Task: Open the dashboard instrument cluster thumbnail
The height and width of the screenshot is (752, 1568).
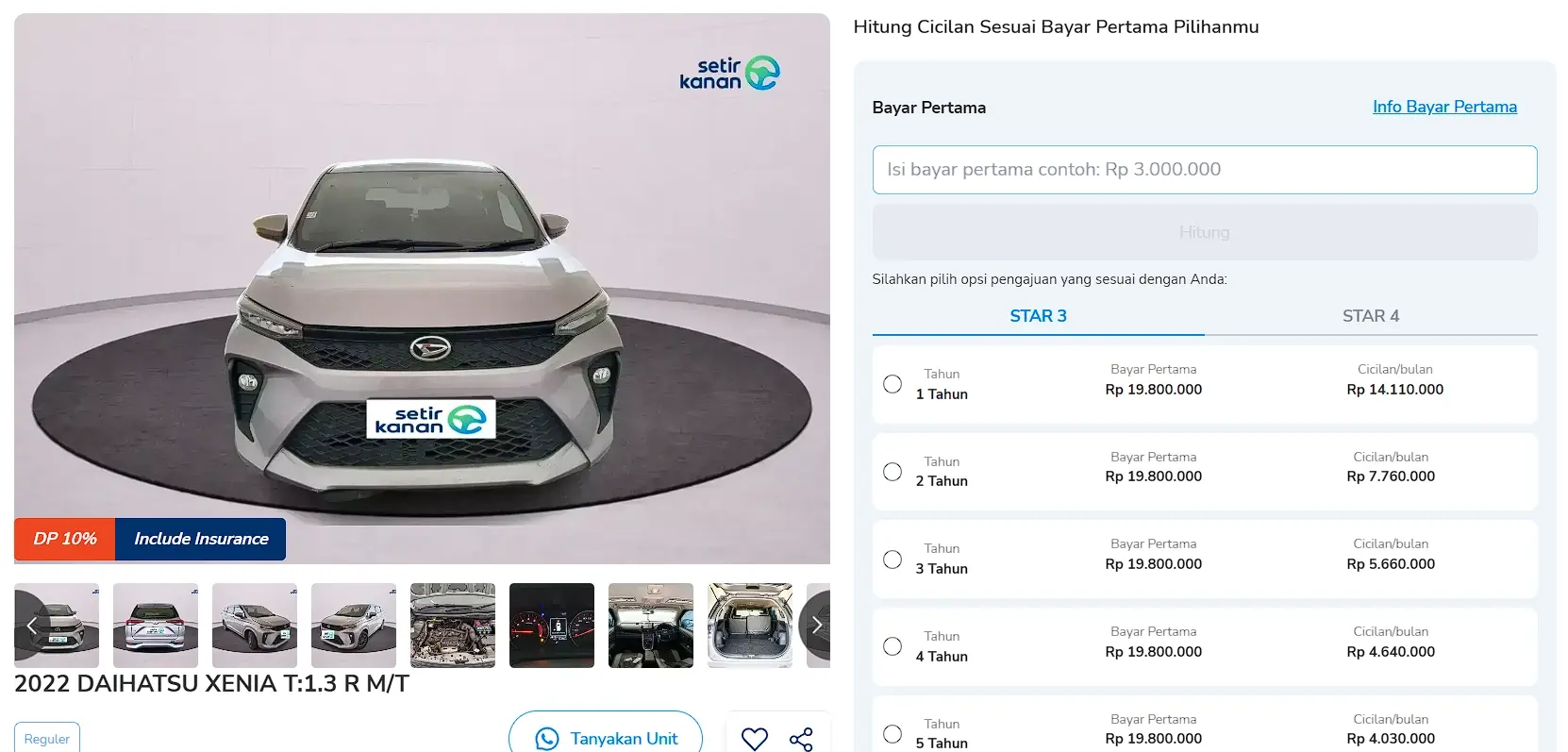Action: click(552, 626)
